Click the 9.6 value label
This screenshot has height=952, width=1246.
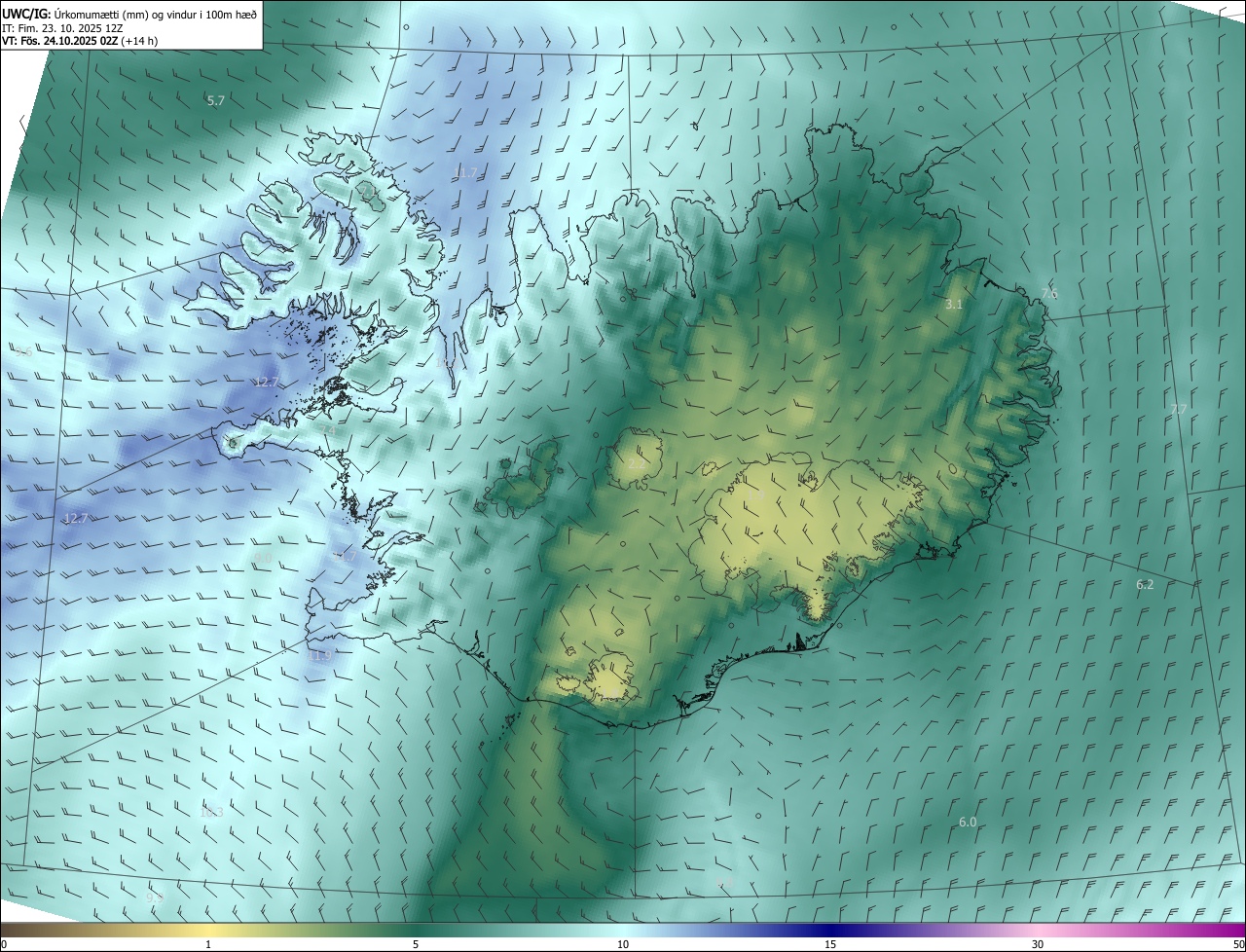pos(23,351)
